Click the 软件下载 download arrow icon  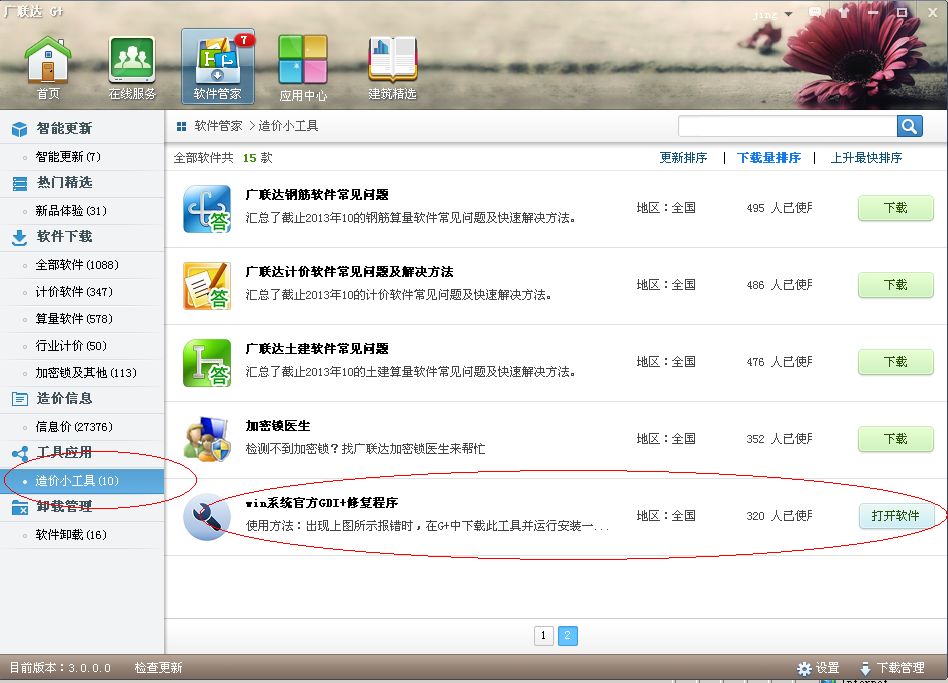tap(19, 237)
